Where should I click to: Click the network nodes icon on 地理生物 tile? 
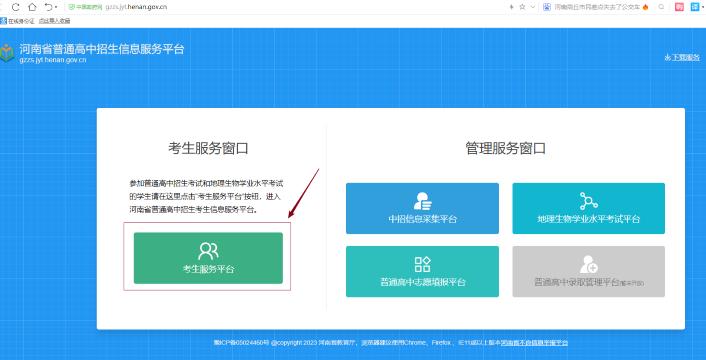pyautogui.click(x=588, y=201)
